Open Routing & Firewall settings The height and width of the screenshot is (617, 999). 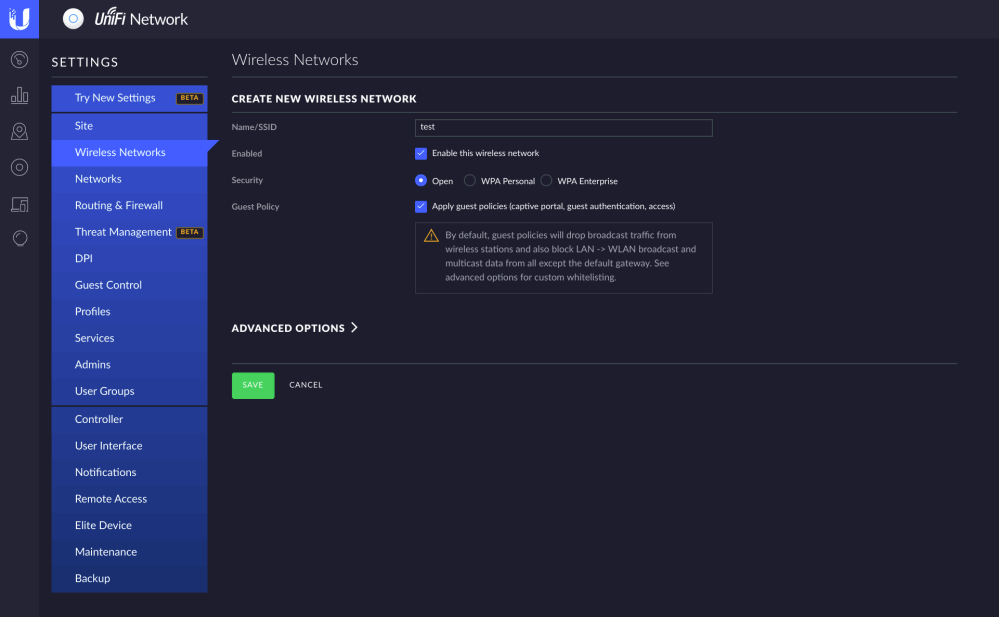pos(118,206)
